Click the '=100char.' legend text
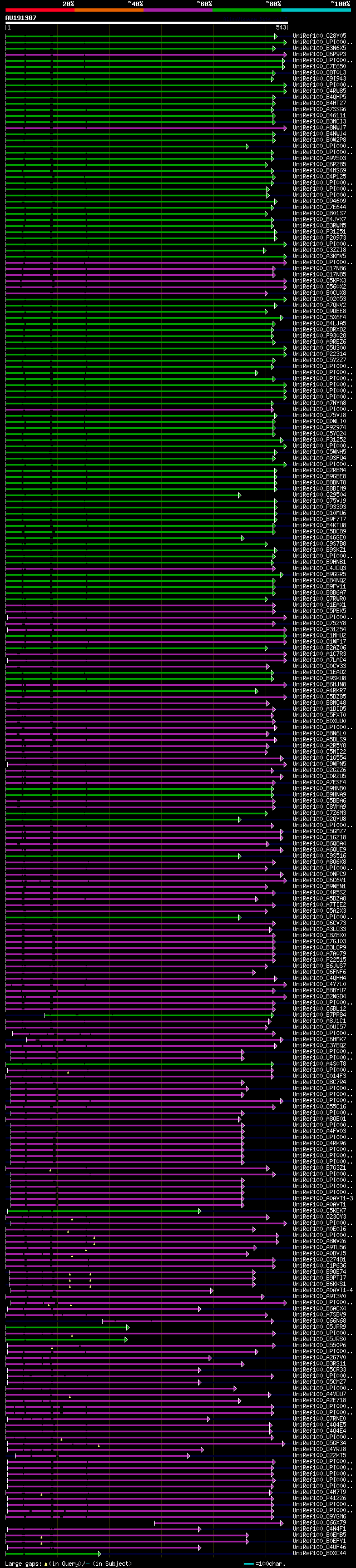The image size is (356, 1568). [270, 1564]
